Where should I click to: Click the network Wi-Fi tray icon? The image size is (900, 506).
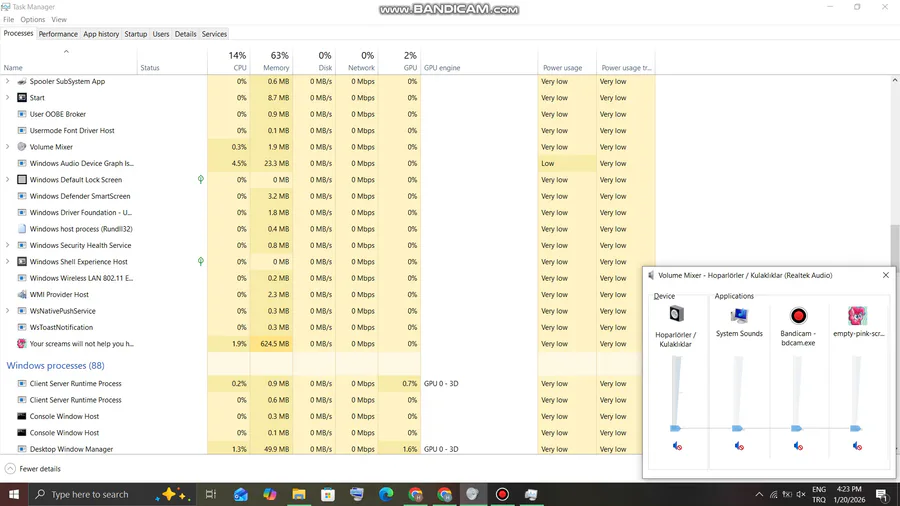point(773,495)
